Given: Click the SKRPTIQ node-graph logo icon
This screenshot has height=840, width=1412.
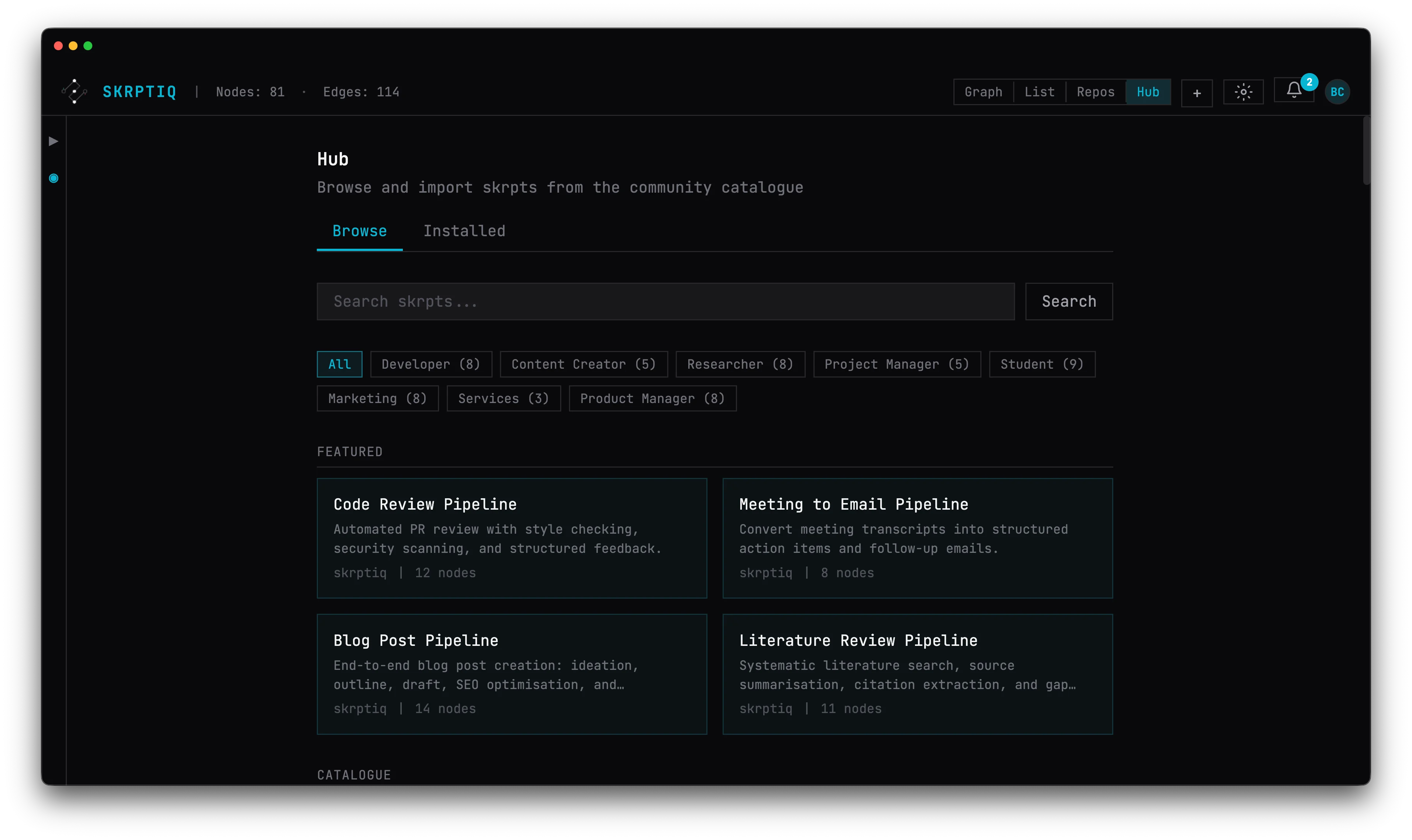Looking at the screenshot, I should click(x=74, y=91).
